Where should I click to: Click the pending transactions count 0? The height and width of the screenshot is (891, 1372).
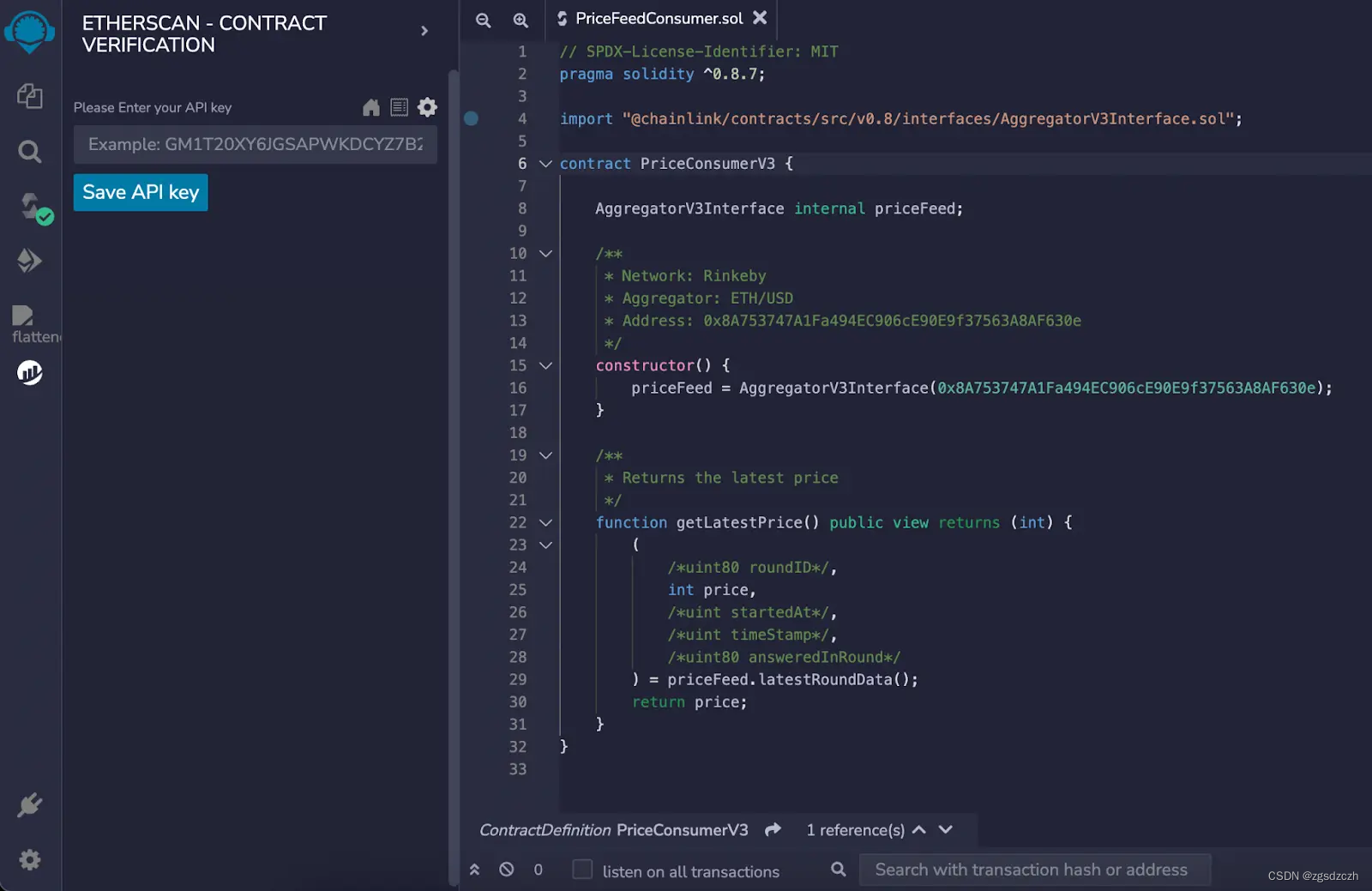(x=538, y=870)
